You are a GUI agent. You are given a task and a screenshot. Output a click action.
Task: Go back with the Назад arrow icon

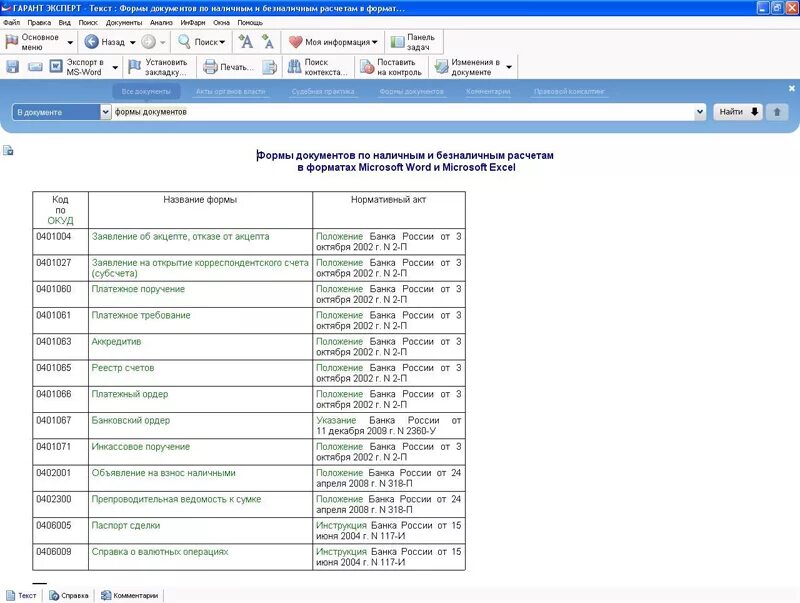(91, 42)
